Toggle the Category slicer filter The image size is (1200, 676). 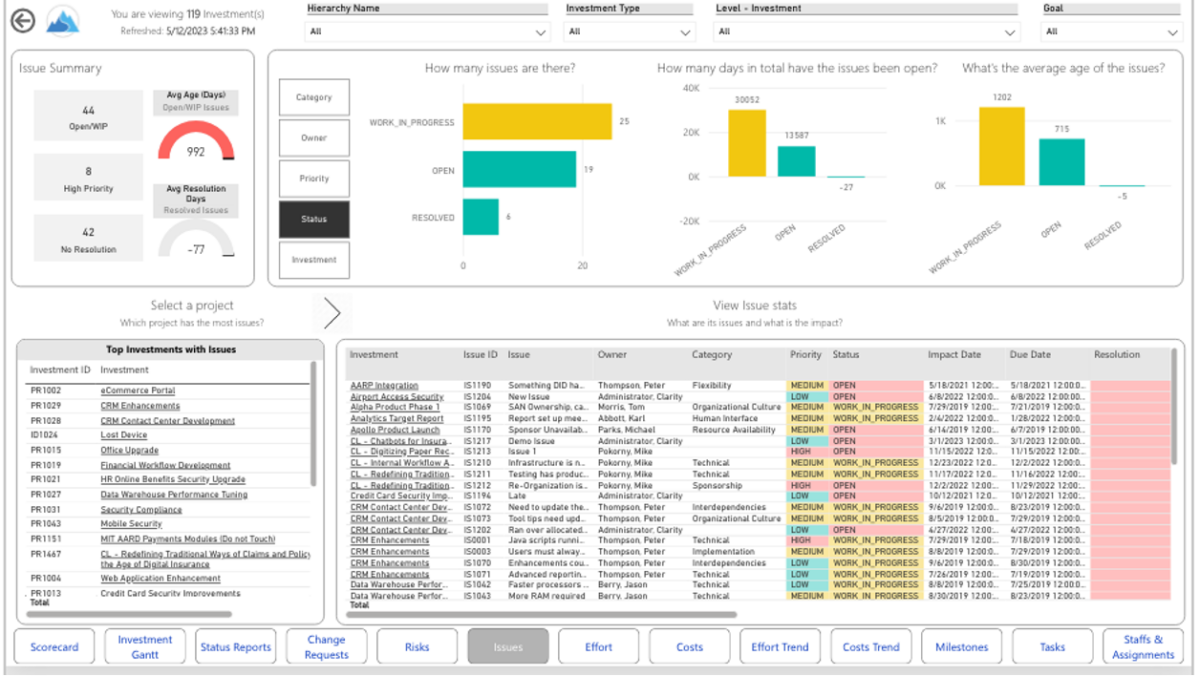(314, 96)
